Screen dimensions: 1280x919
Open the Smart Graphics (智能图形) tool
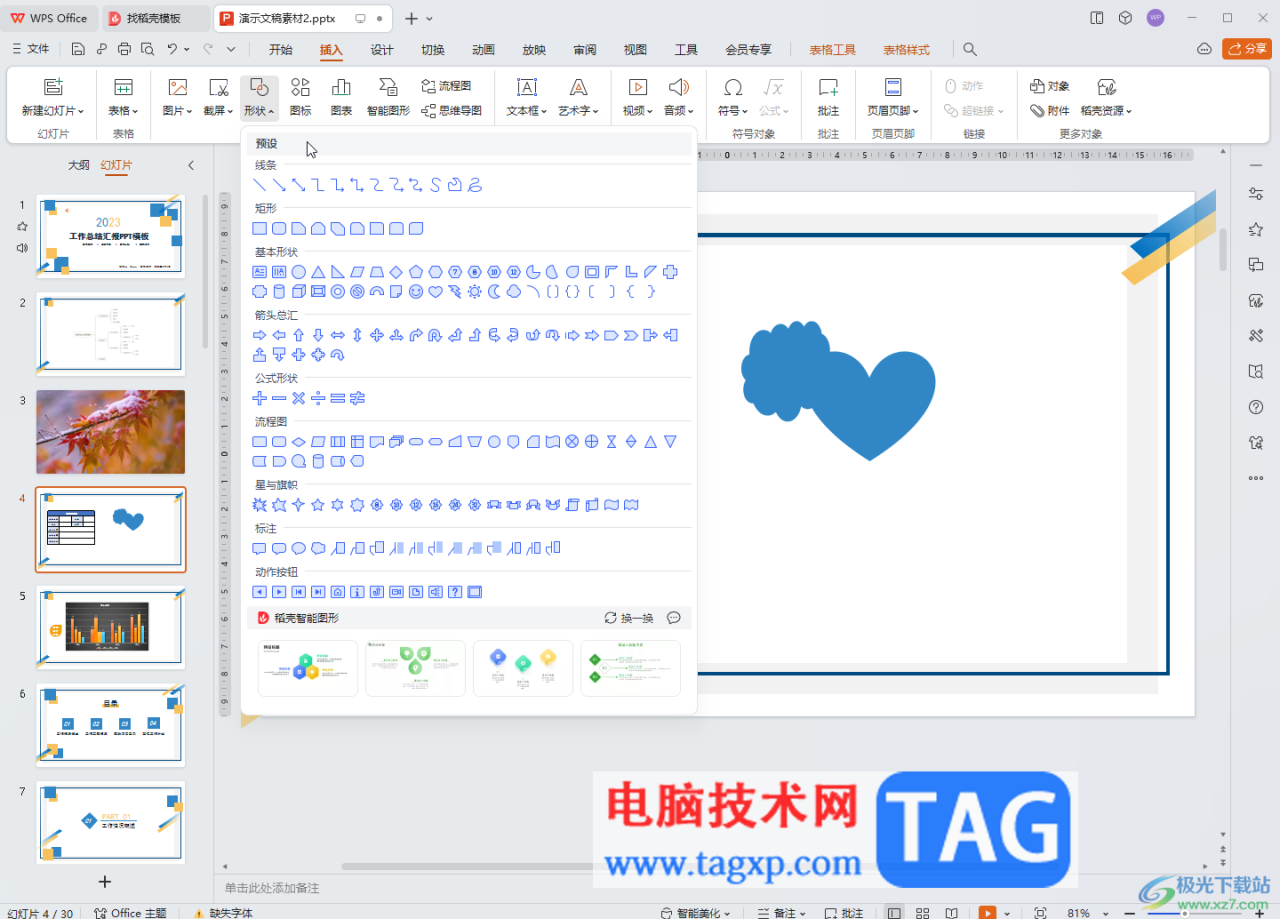click(x=388, y=98)
